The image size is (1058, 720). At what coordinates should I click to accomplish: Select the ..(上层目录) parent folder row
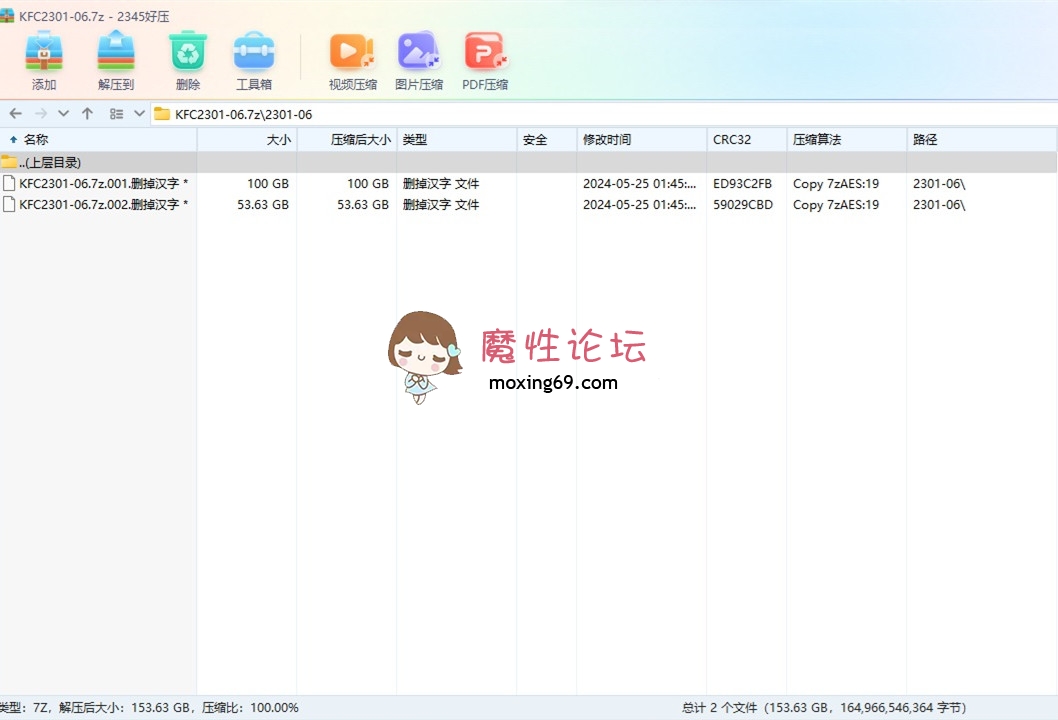pos(528,163)
